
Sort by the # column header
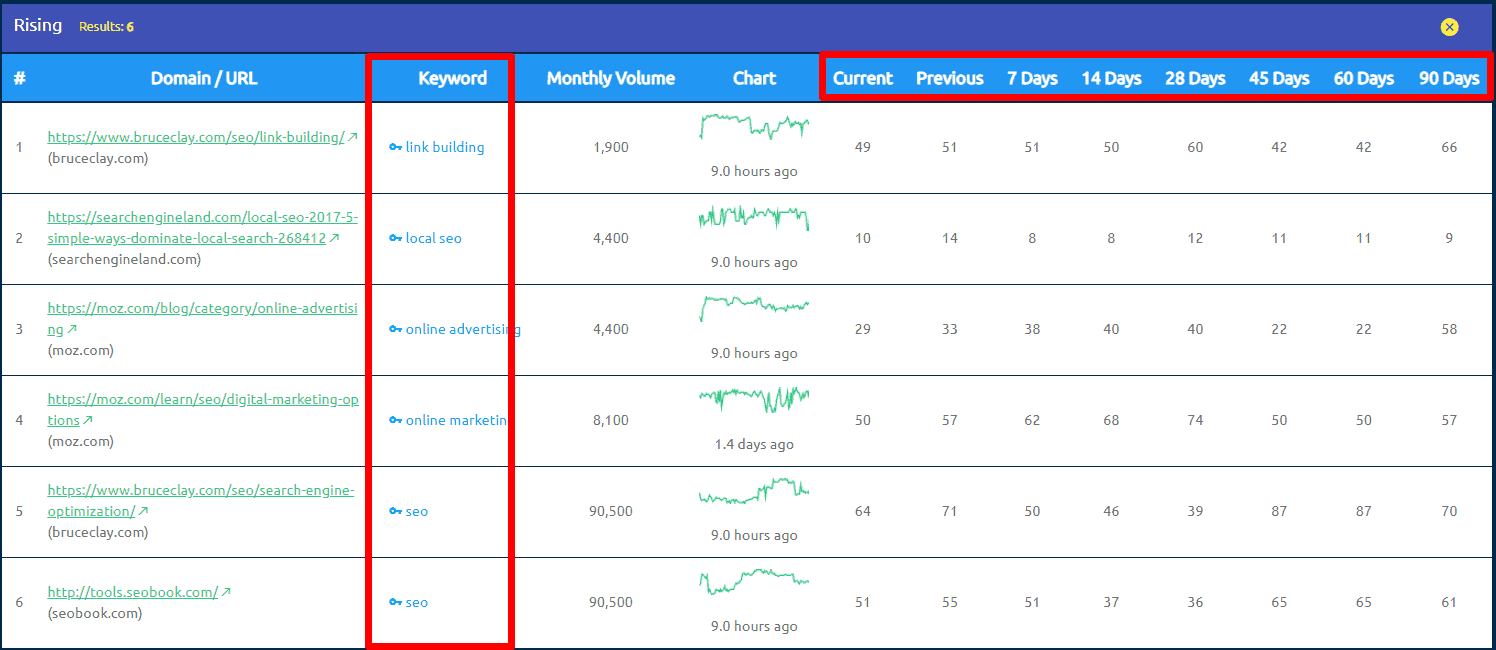click(x=19, y=78)
